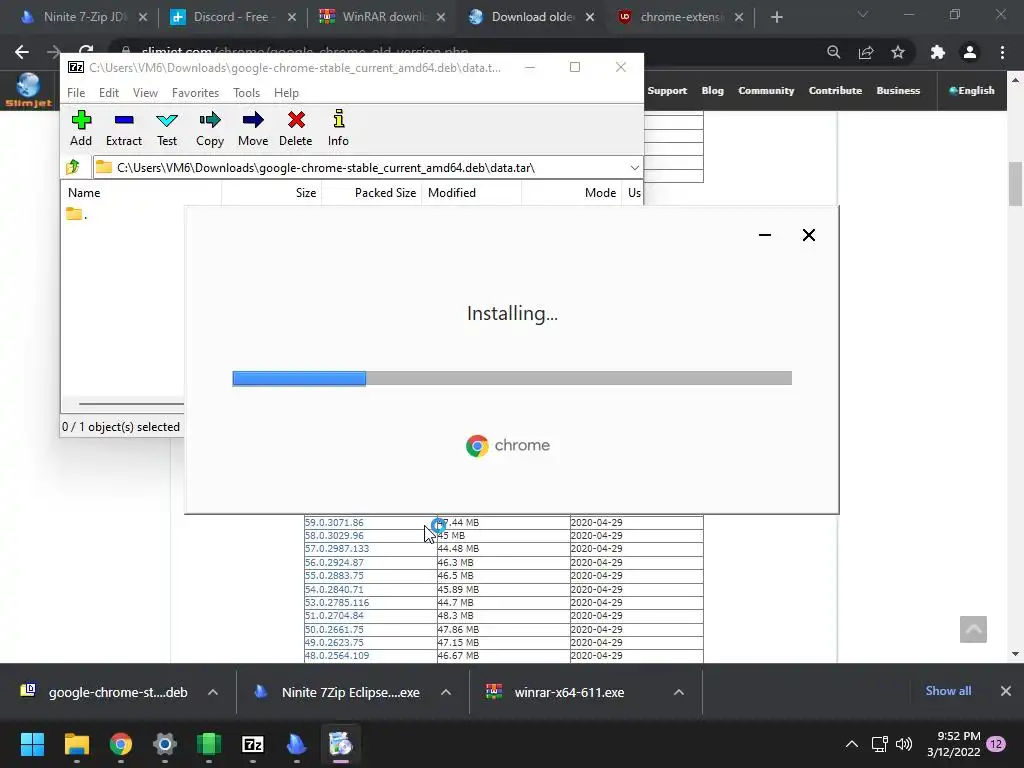The image size is (1024, 768).
Task: Expand options for winrar-x64-611.exe download
Action: click(x=679, y=692)
